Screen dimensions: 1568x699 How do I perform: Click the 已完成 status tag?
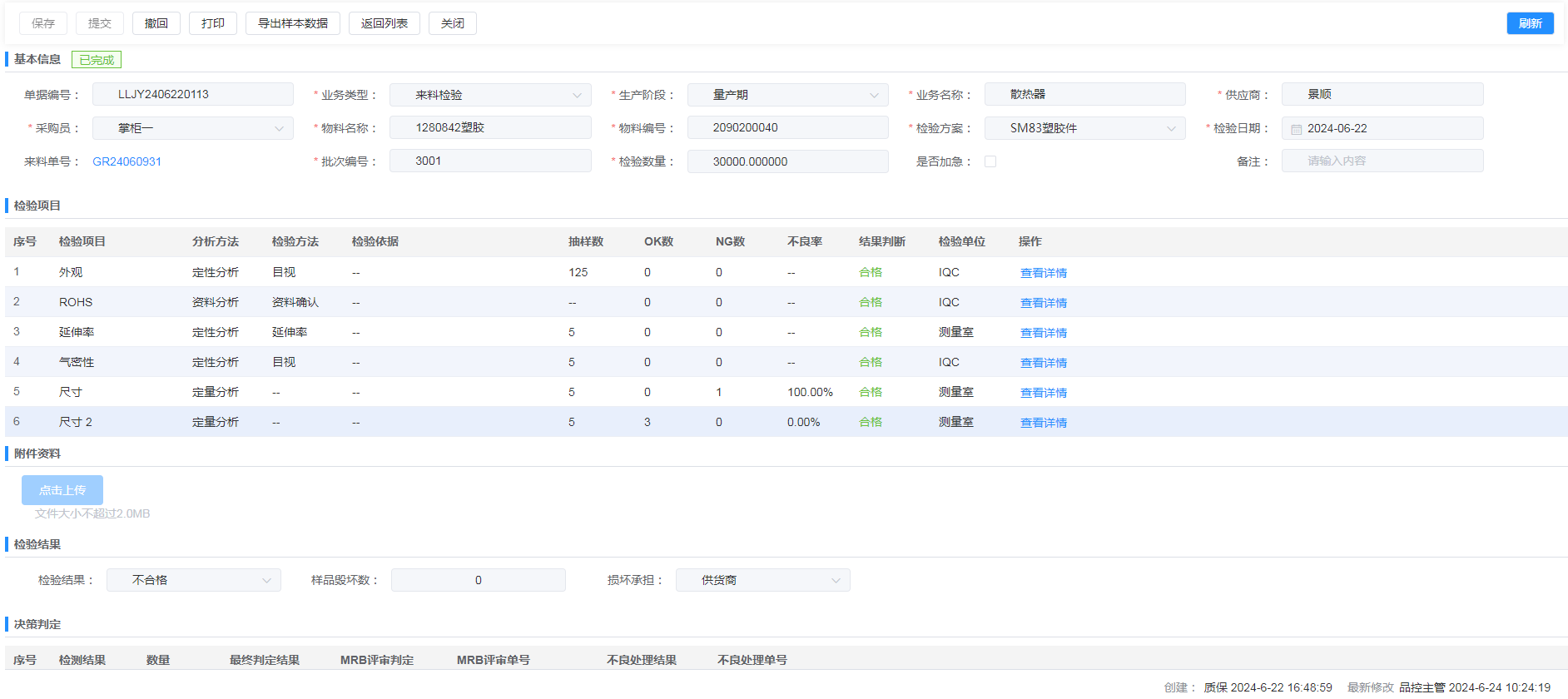pos(97,60)
